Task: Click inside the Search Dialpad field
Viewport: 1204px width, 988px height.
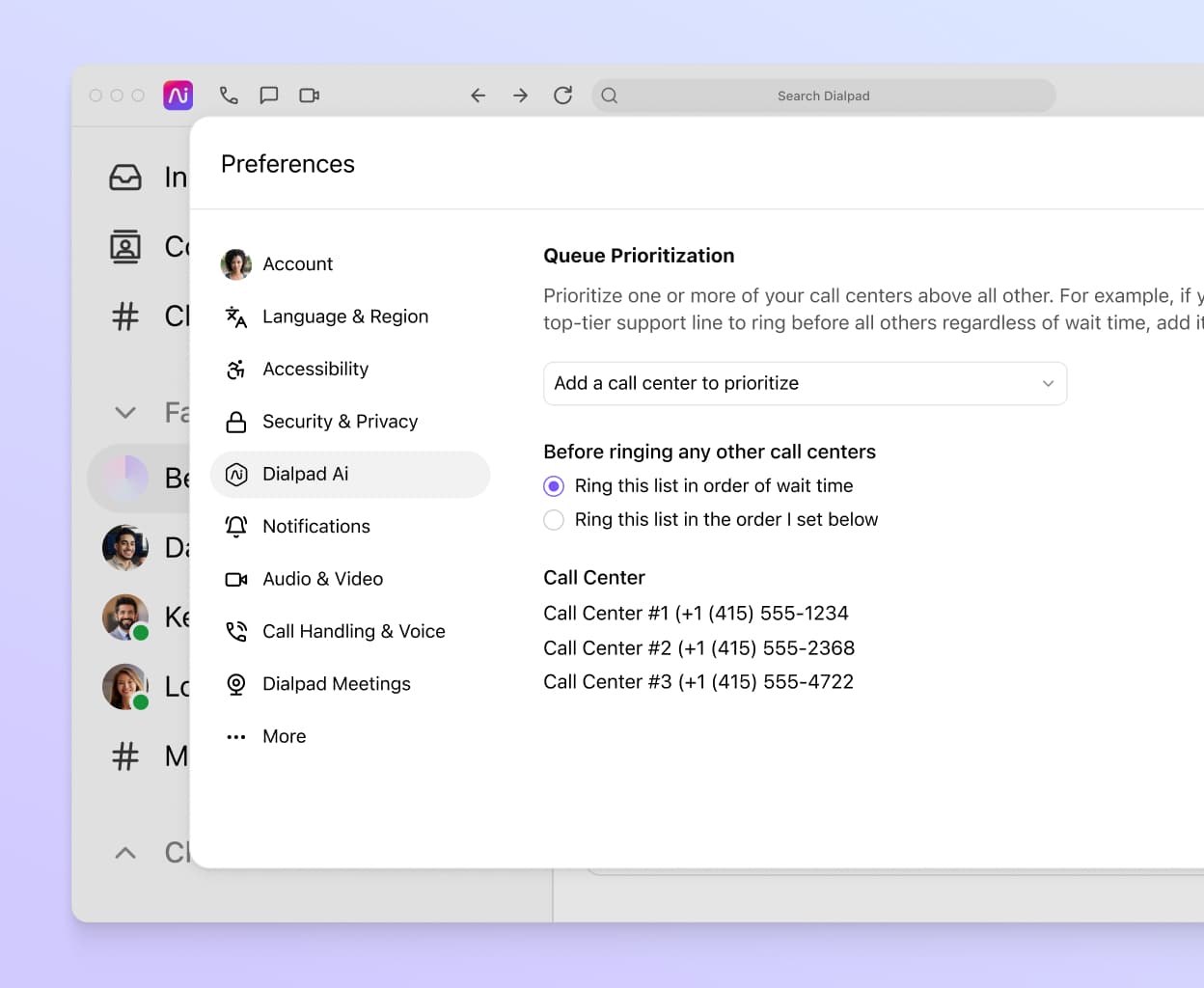Action: 824,95
